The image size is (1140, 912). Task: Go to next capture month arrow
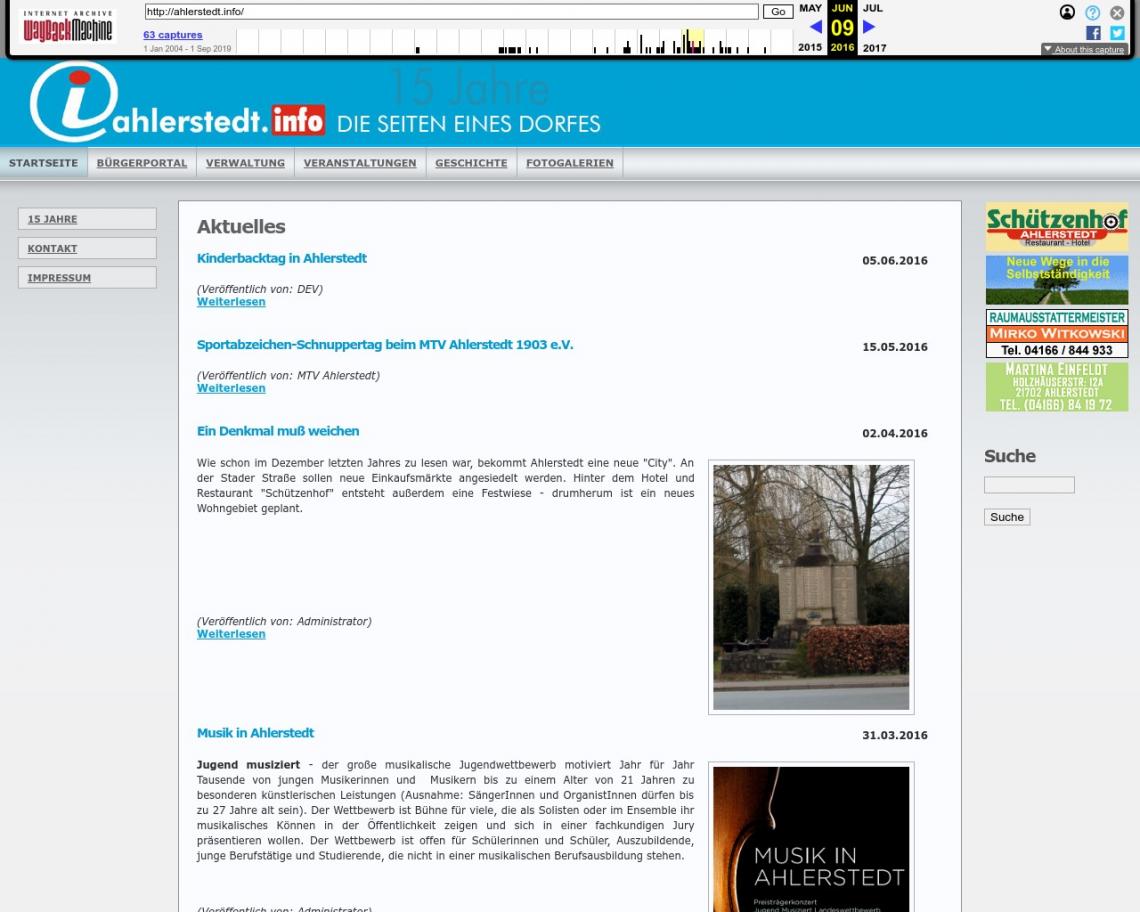(x=869, y=27)
